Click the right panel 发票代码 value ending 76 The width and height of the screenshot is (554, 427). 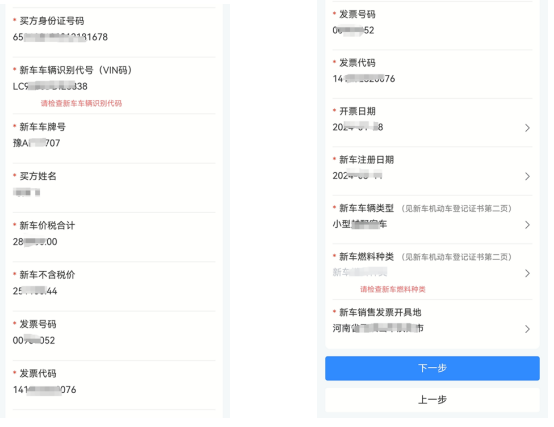click(x=364, y=79)
